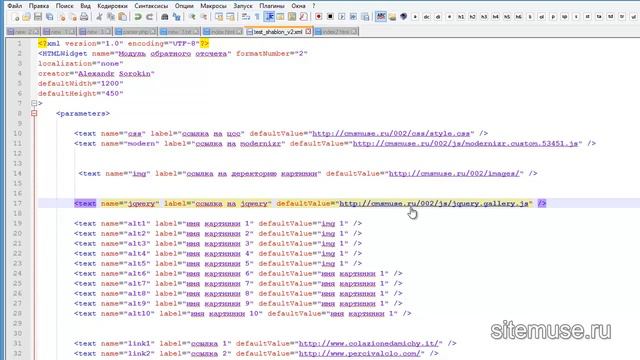Click the style.css URL on line 10
This screenshot has width=640, height=360.
391,133
